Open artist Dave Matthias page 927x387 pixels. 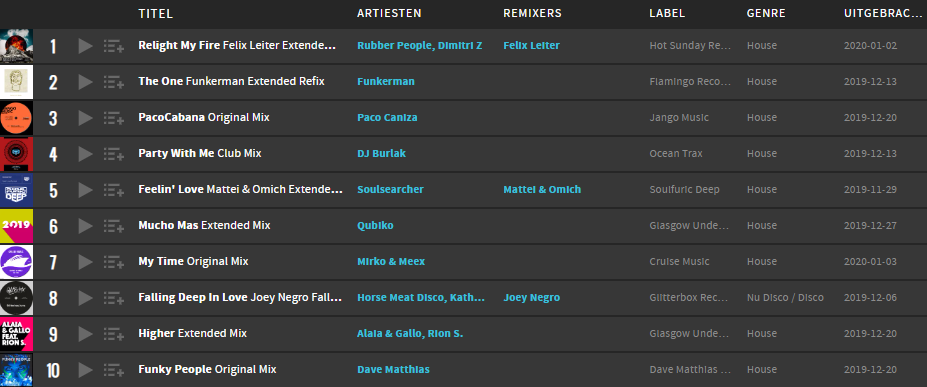pyautogui.click(x=393, y=370)
